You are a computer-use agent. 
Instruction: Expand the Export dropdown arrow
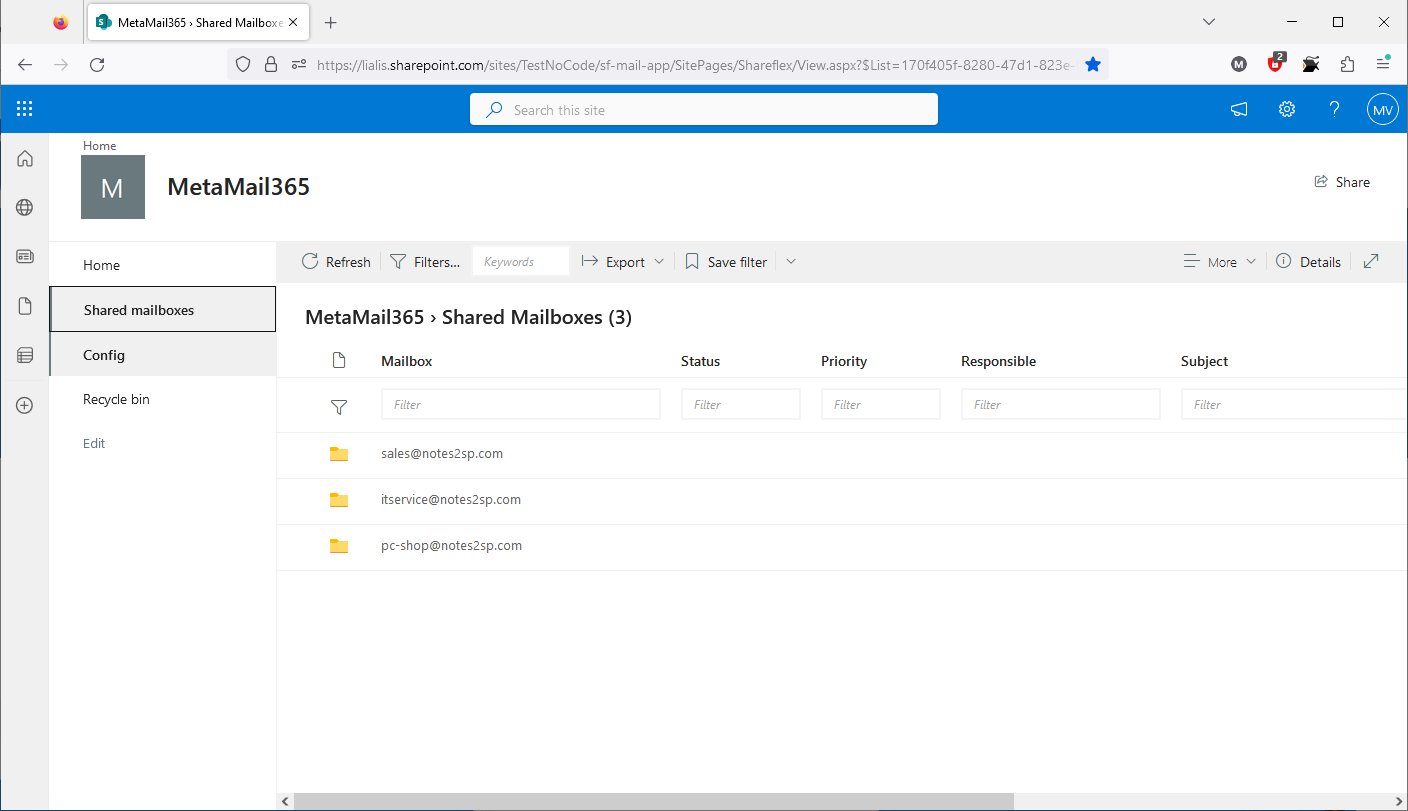[x=659, y=262]
